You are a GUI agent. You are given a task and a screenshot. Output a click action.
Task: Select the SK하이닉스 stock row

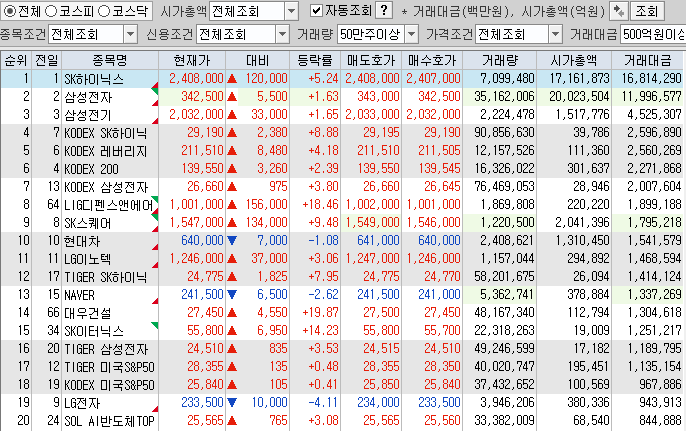tap(343, 79)
